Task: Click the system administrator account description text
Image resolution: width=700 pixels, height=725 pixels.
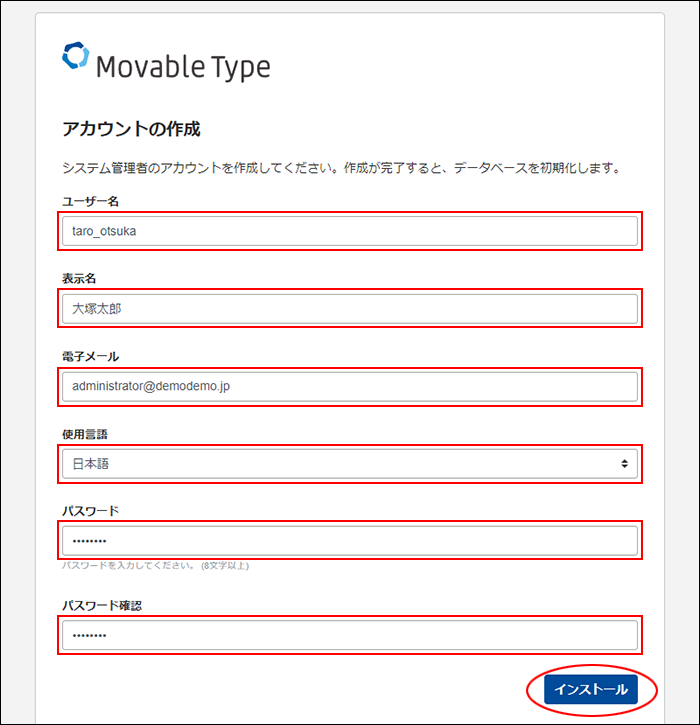Action: [x=342, y=167]
